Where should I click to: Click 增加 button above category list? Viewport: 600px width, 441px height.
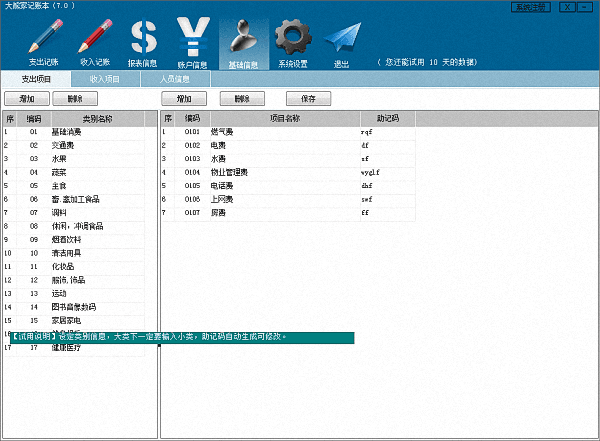click(x=27, y=99)
